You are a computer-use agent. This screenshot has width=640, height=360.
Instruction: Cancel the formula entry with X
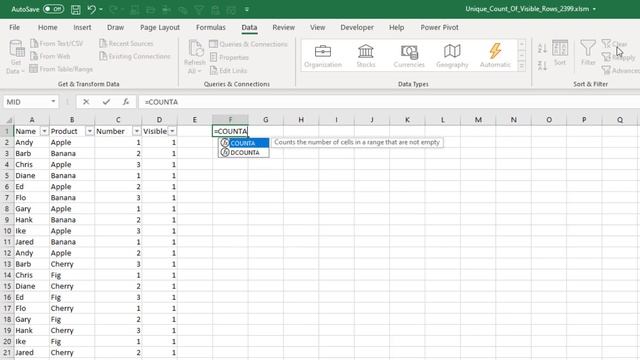point(86,102)
